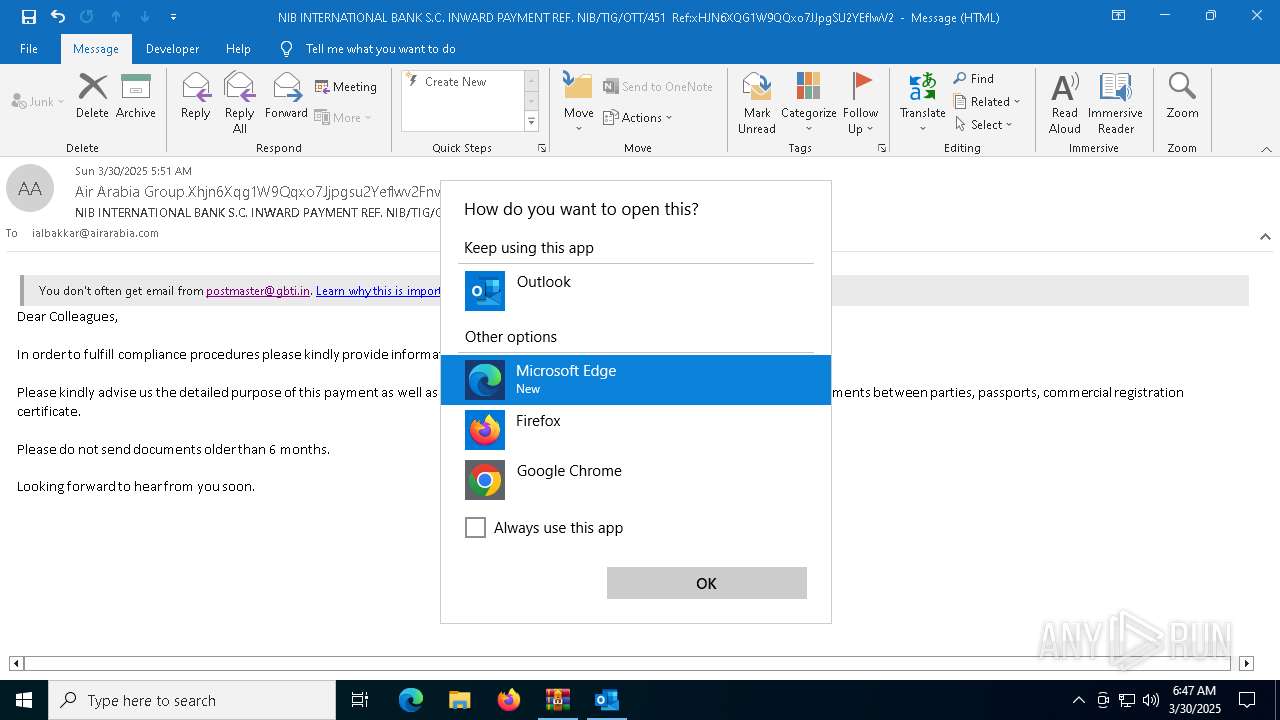
Task: Expand the More respond options
Action: [x=344, y=117]
